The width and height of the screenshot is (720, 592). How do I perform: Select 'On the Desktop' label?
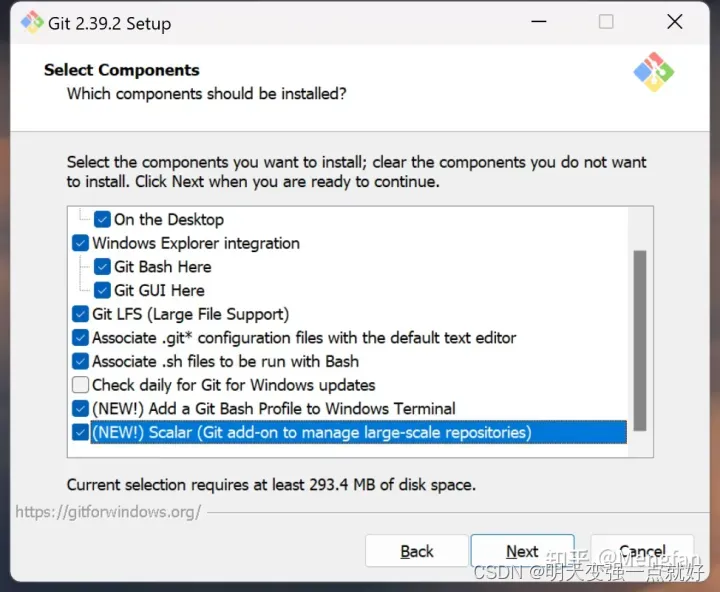(x=169, y=220)
